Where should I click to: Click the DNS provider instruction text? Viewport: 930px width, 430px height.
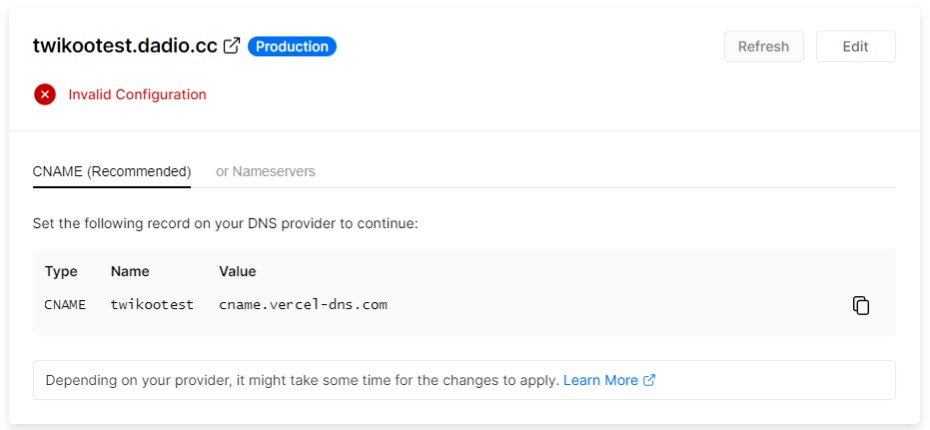coord(225,223)
